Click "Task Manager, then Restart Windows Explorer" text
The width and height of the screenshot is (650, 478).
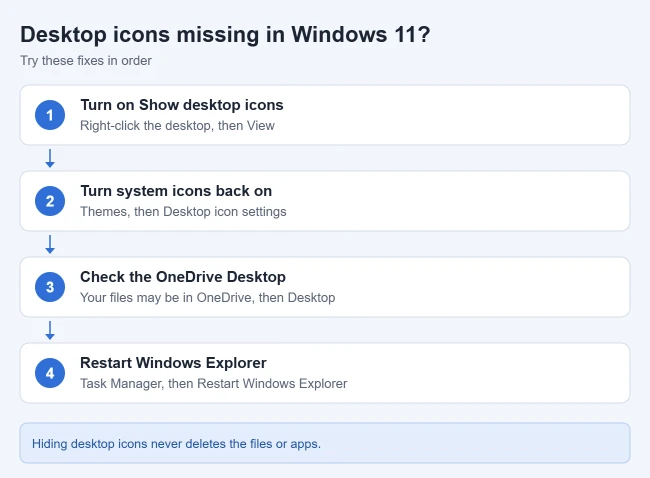pos(213,383)
